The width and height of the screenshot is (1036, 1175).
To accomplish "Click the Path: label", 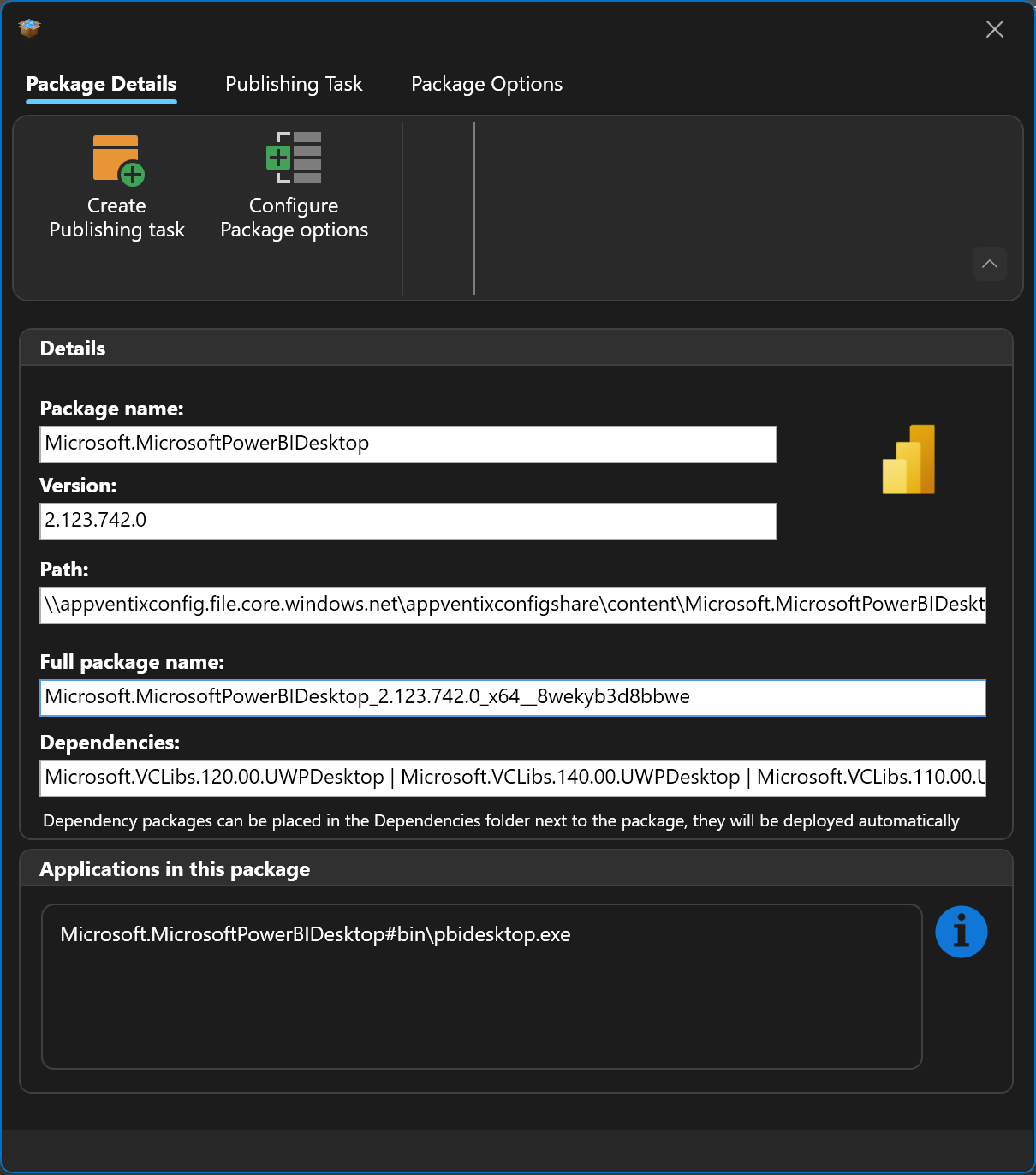I will coord(64,570).
